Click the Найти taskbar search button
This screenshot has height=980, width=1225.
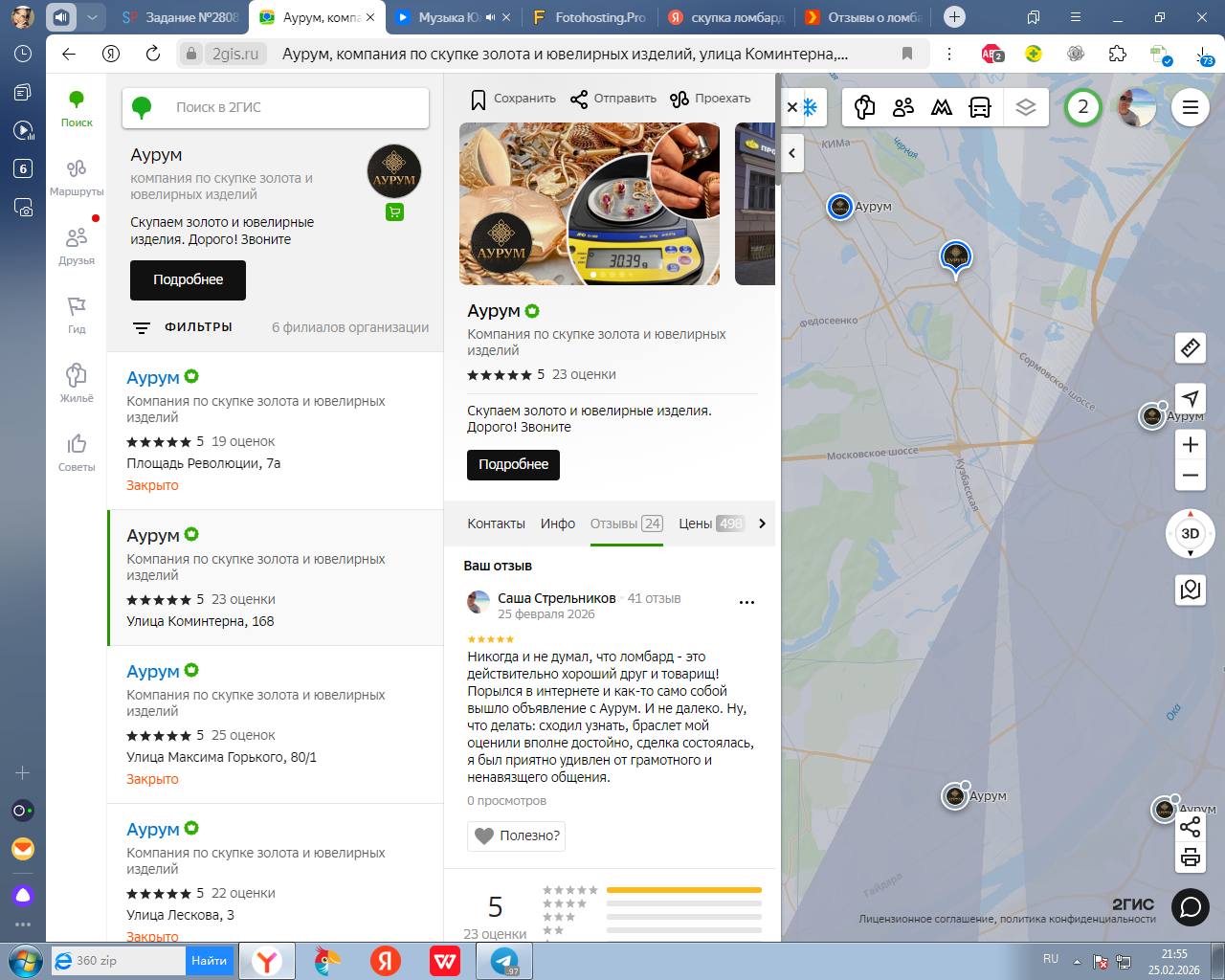209,961
